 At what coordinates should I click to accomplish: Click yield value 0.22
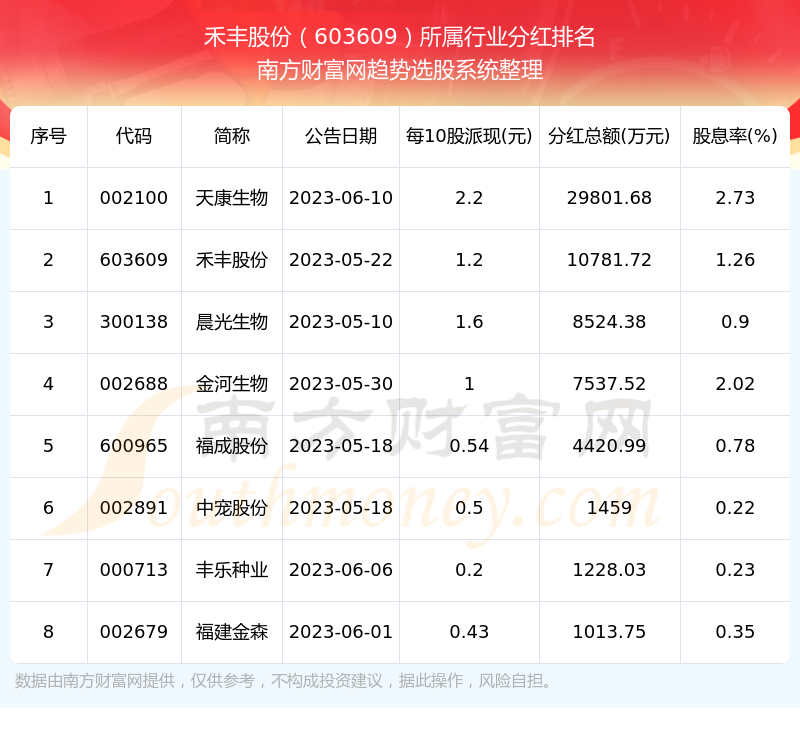[x=735, y=508]
